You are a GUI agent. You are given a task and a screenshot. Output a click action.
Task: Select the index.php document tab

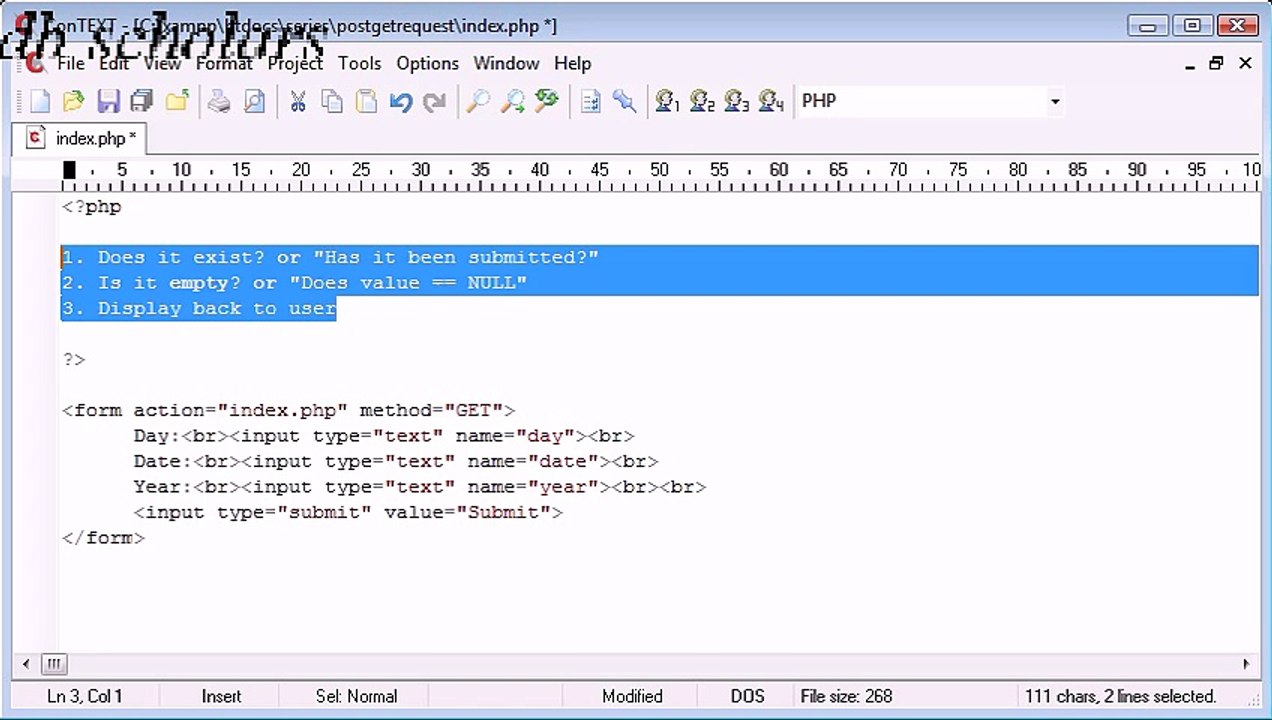coord(80,138)
